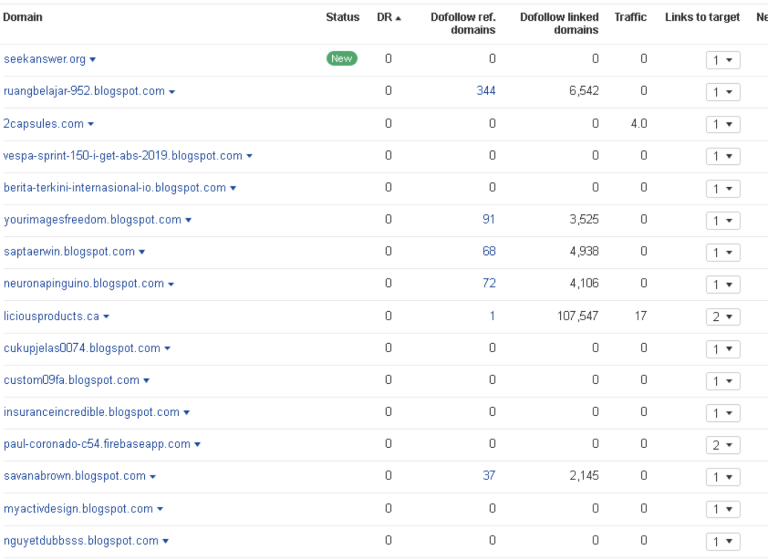
Task: Open Links to target dropdown for seekanswer.org
Action: click(722, 61)
